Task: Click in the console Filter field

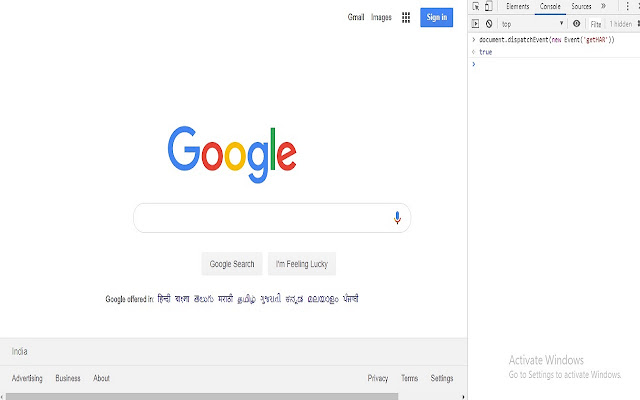Action: pyautogui.click(x=596, y=24)
